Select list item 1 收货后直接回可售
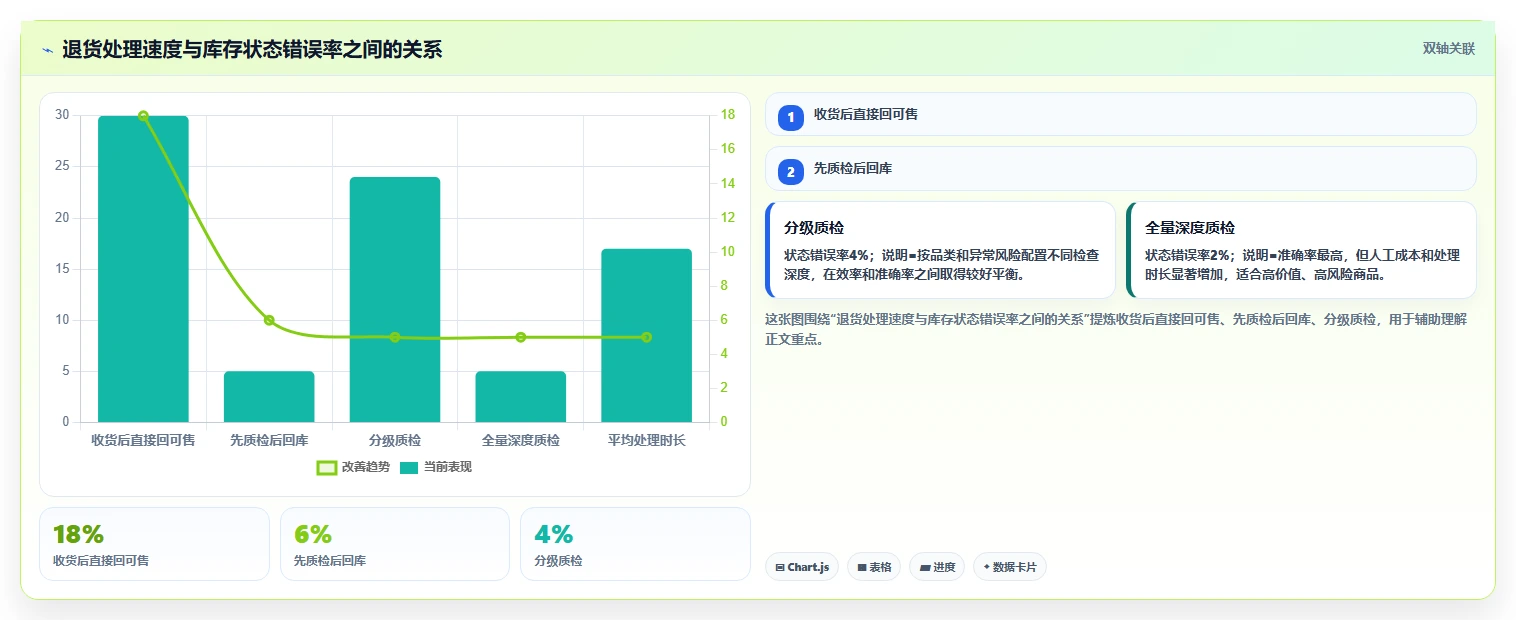1516x620 pixels. pyautogui.click(x=1120, y=114)
